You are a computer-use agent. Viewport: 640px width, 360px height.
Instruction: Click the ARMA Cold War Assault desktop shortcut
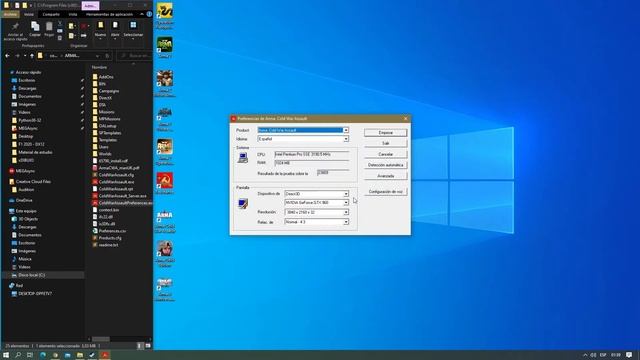[164, 221]
